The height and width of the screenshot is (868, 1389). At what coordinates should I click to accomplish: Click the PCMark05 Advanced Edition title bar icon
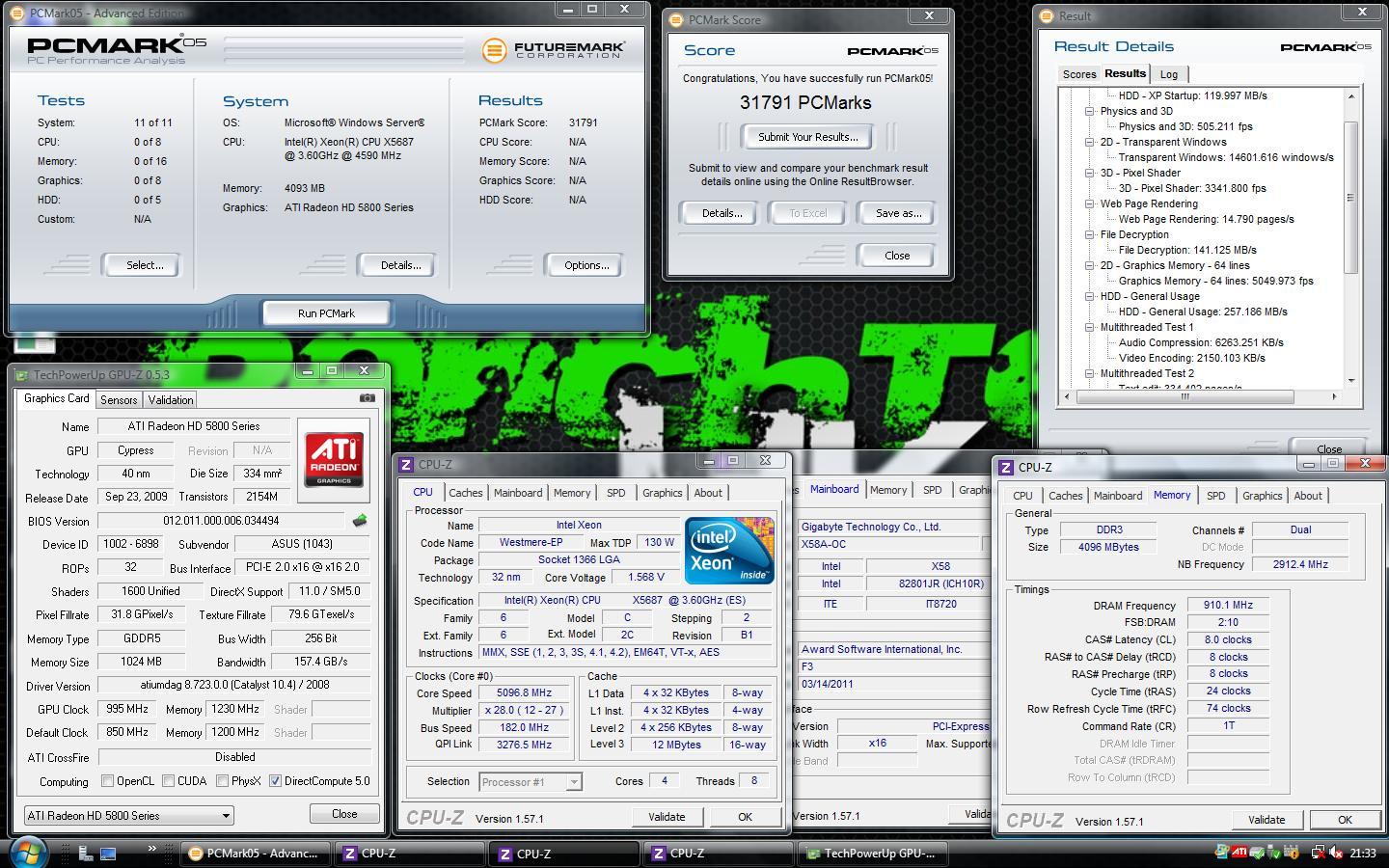coord(17,14)
